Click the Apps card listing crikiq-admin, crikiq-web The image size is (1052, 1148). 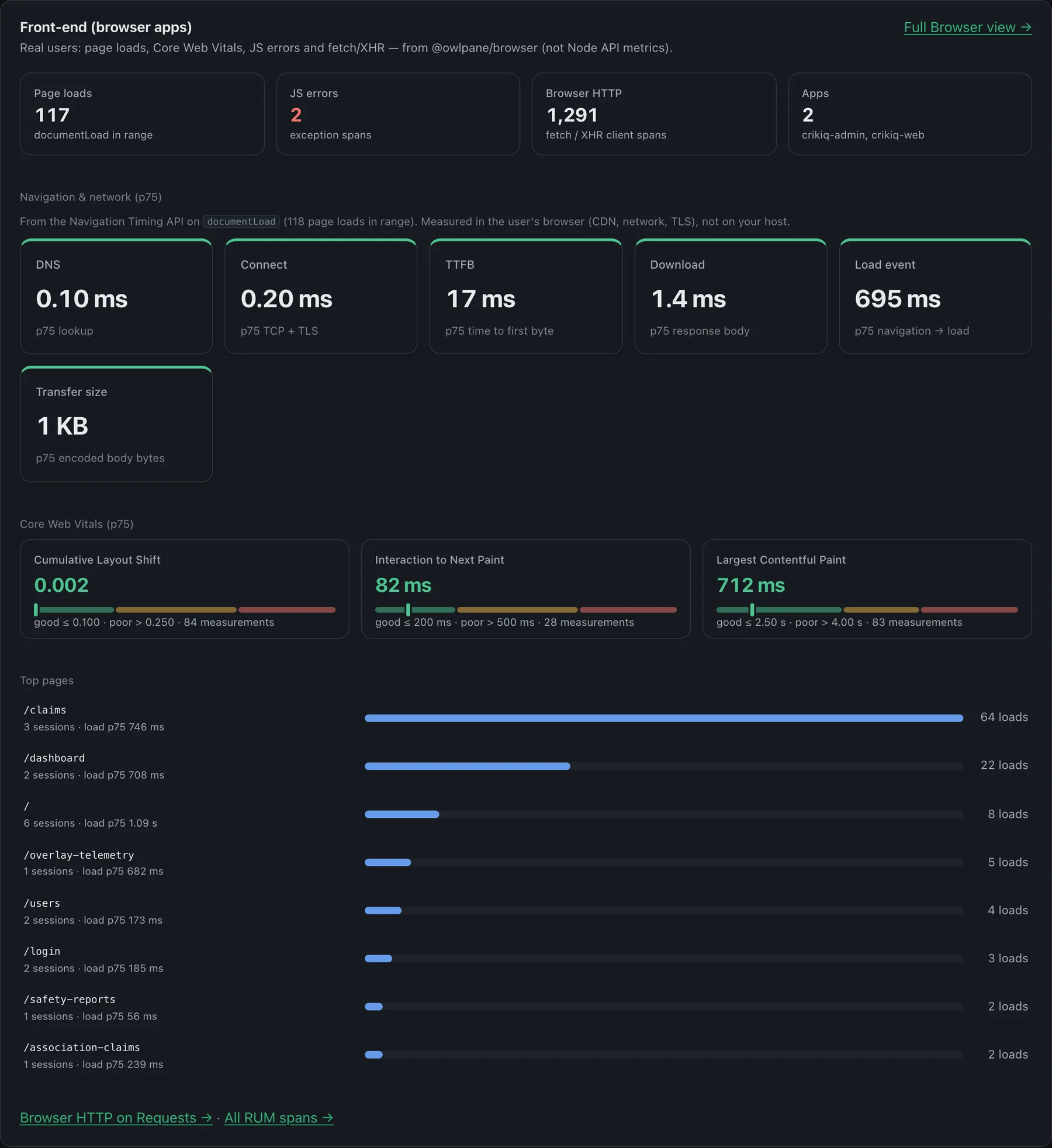909,114
